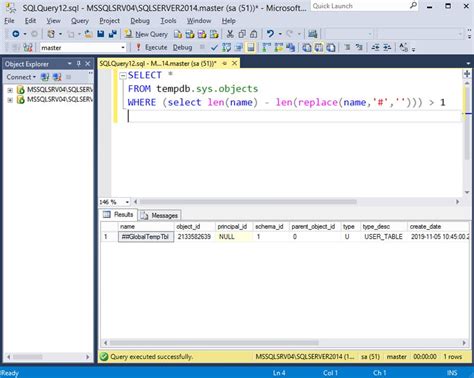474x378 pixels.
Task: Open the 146 % zoom dropdown
Action: point(127,202)
